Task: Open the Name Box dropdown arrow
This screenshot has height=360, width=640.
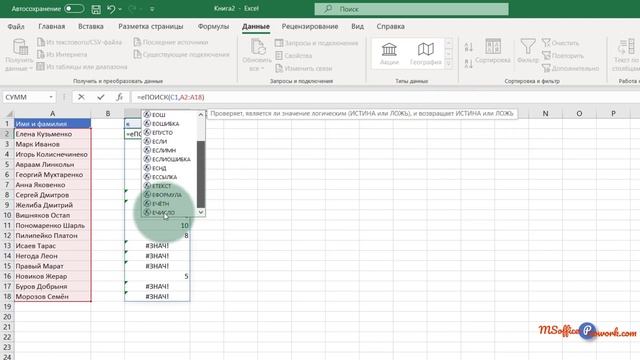Action: point(51,97)
